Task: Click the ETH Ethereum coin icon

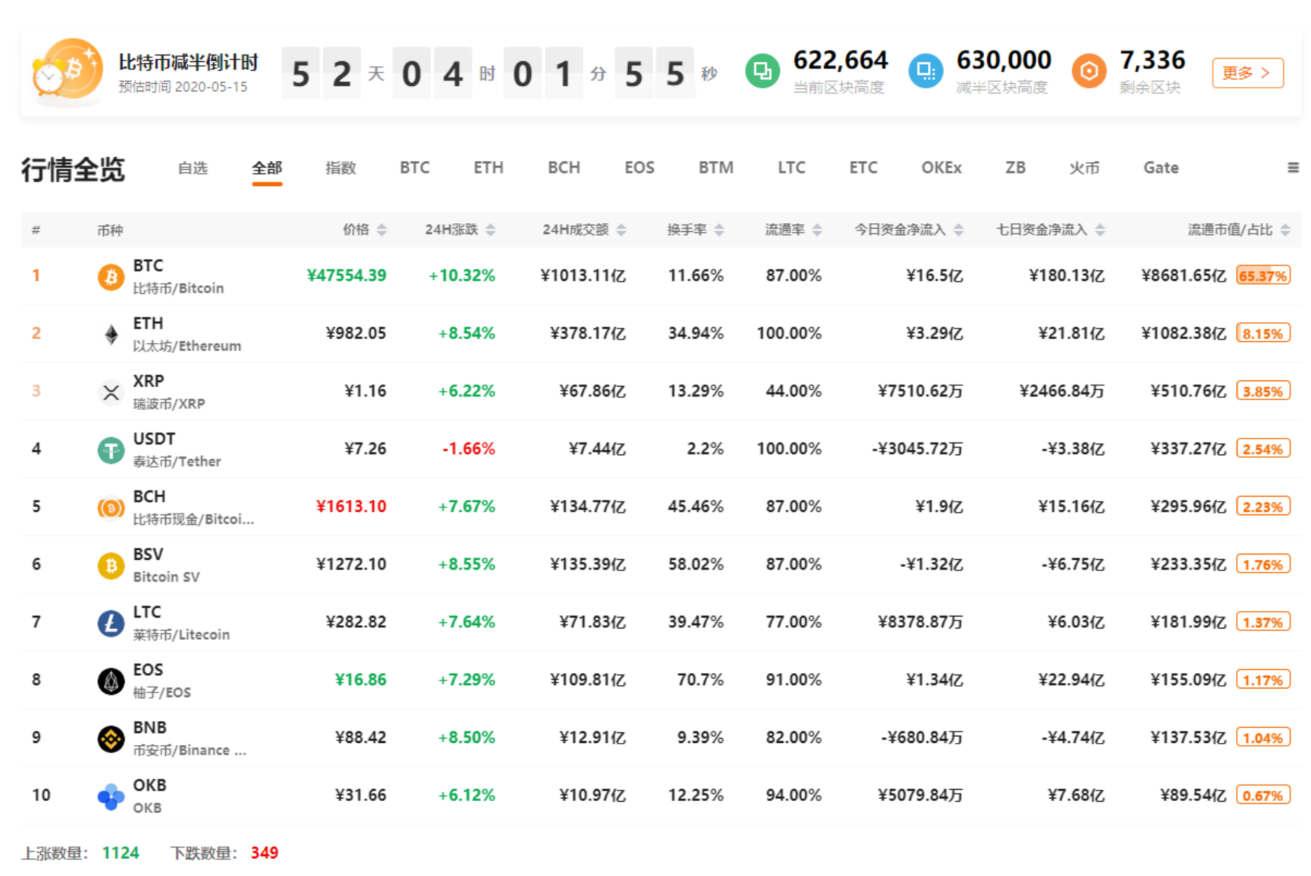Action: tap(111, 335)
